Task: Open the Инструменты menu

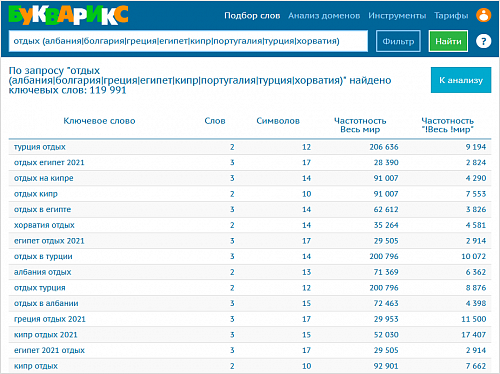Action: click(x=397, y=16)
